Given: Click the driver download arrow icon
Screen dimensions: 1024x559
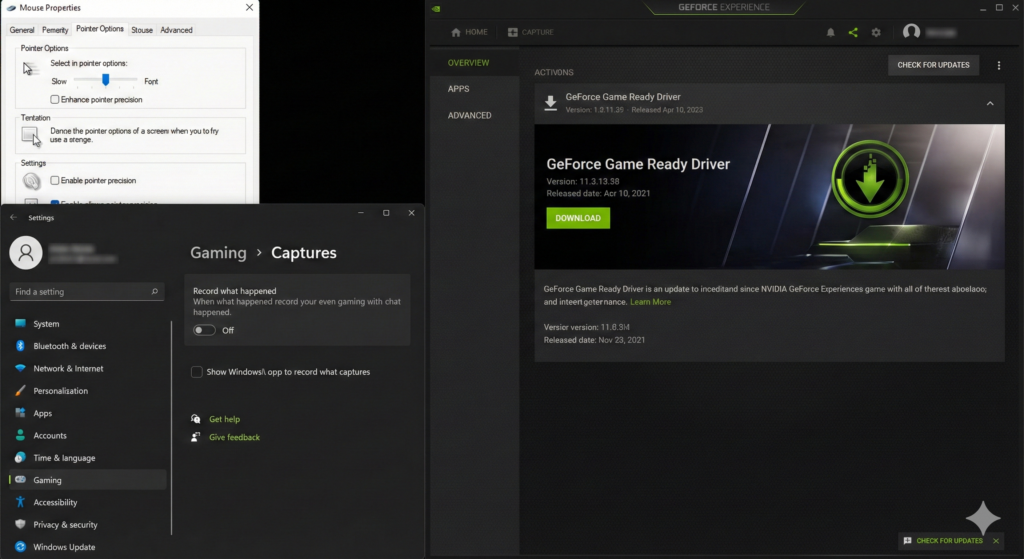Looking at the screenshot, I should click(x=550, y=103).
